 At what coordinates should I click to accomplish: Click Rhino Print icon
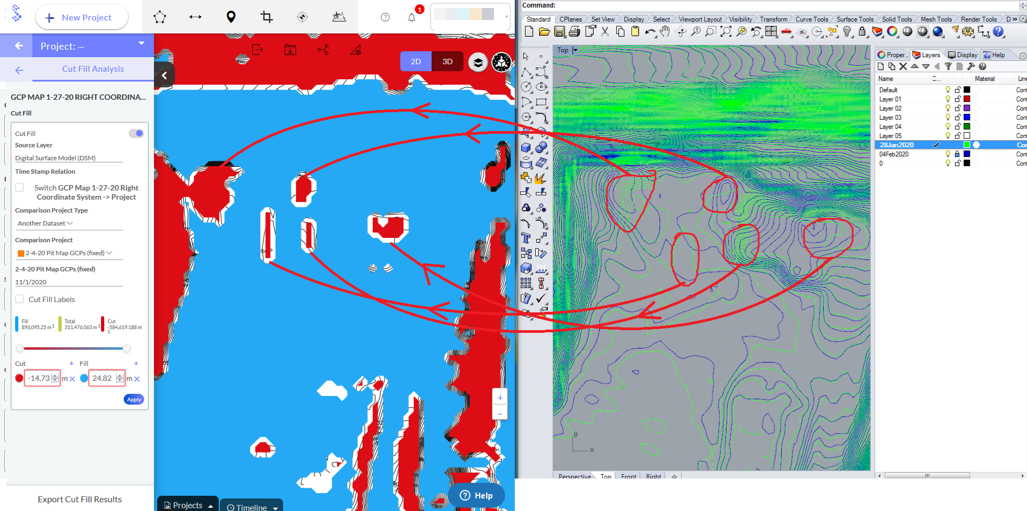(574, 31)
